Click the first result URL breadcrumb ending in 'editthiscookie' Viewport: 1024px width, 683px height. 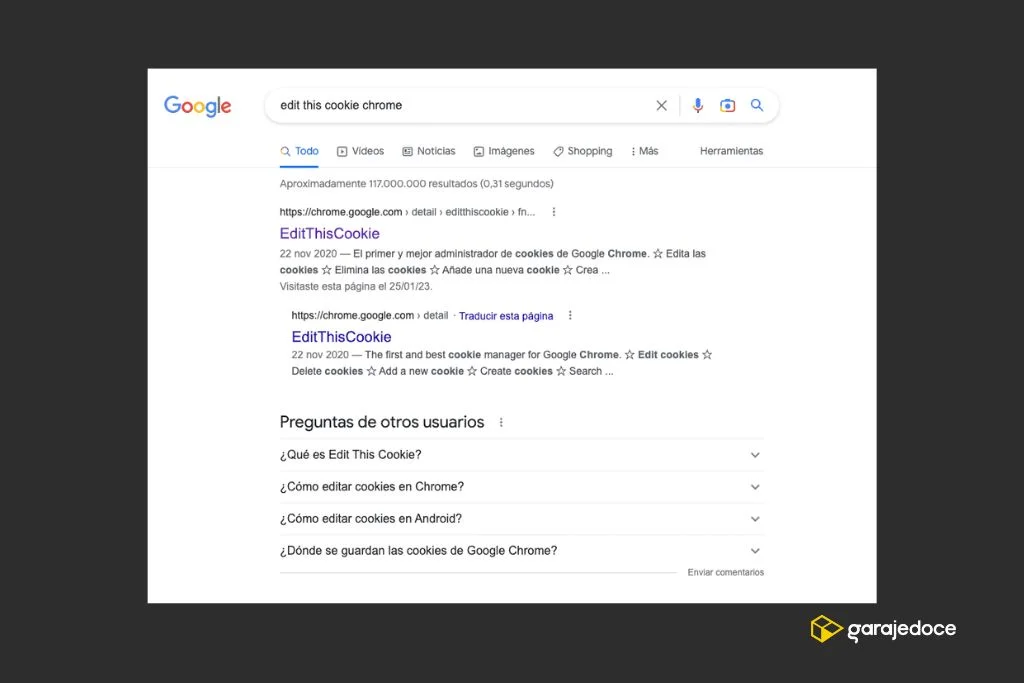tap(407, 212)
